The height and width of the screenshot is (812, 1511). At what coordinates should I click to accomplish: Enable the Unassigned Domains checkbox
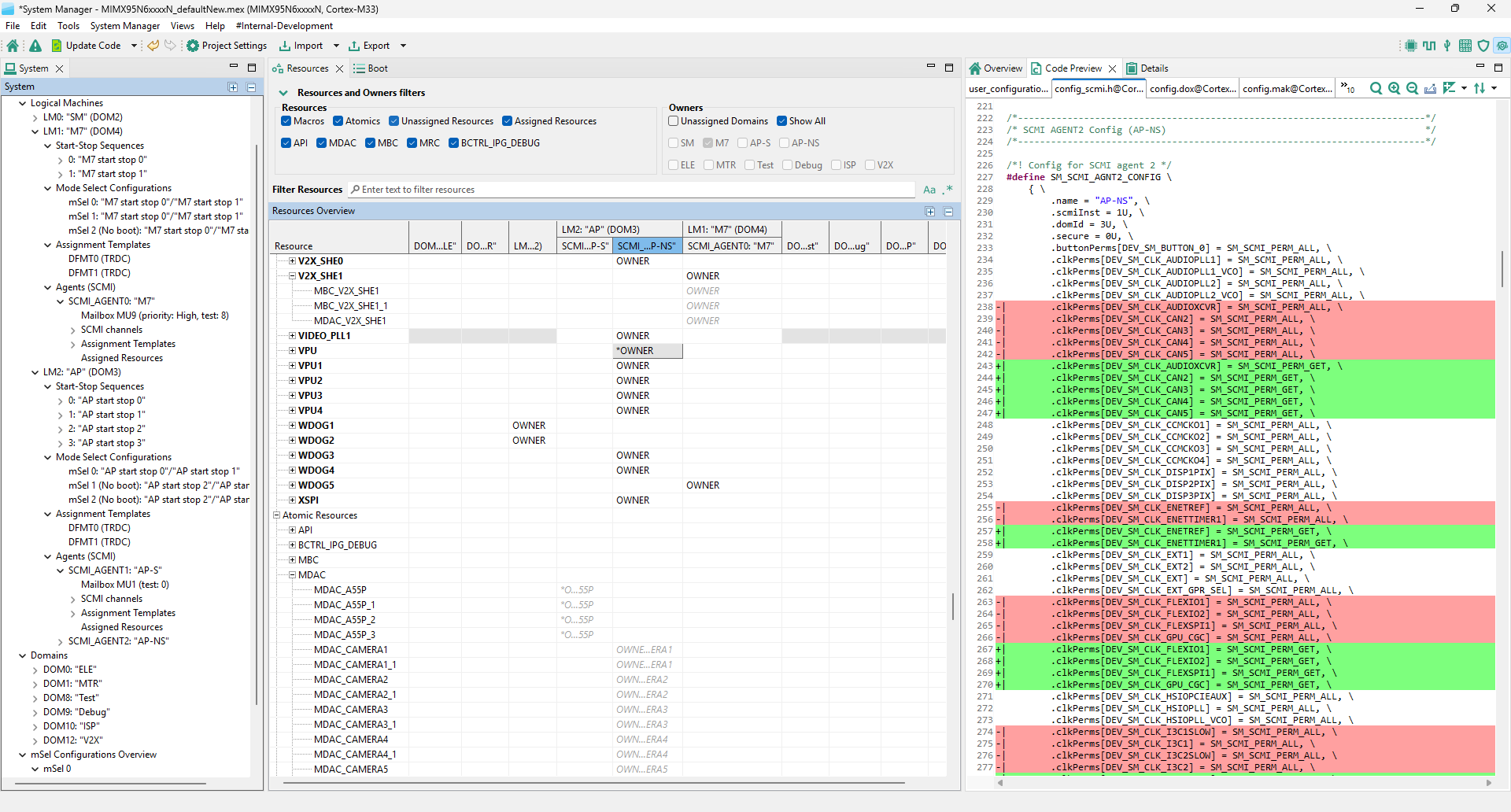(674, 121)
